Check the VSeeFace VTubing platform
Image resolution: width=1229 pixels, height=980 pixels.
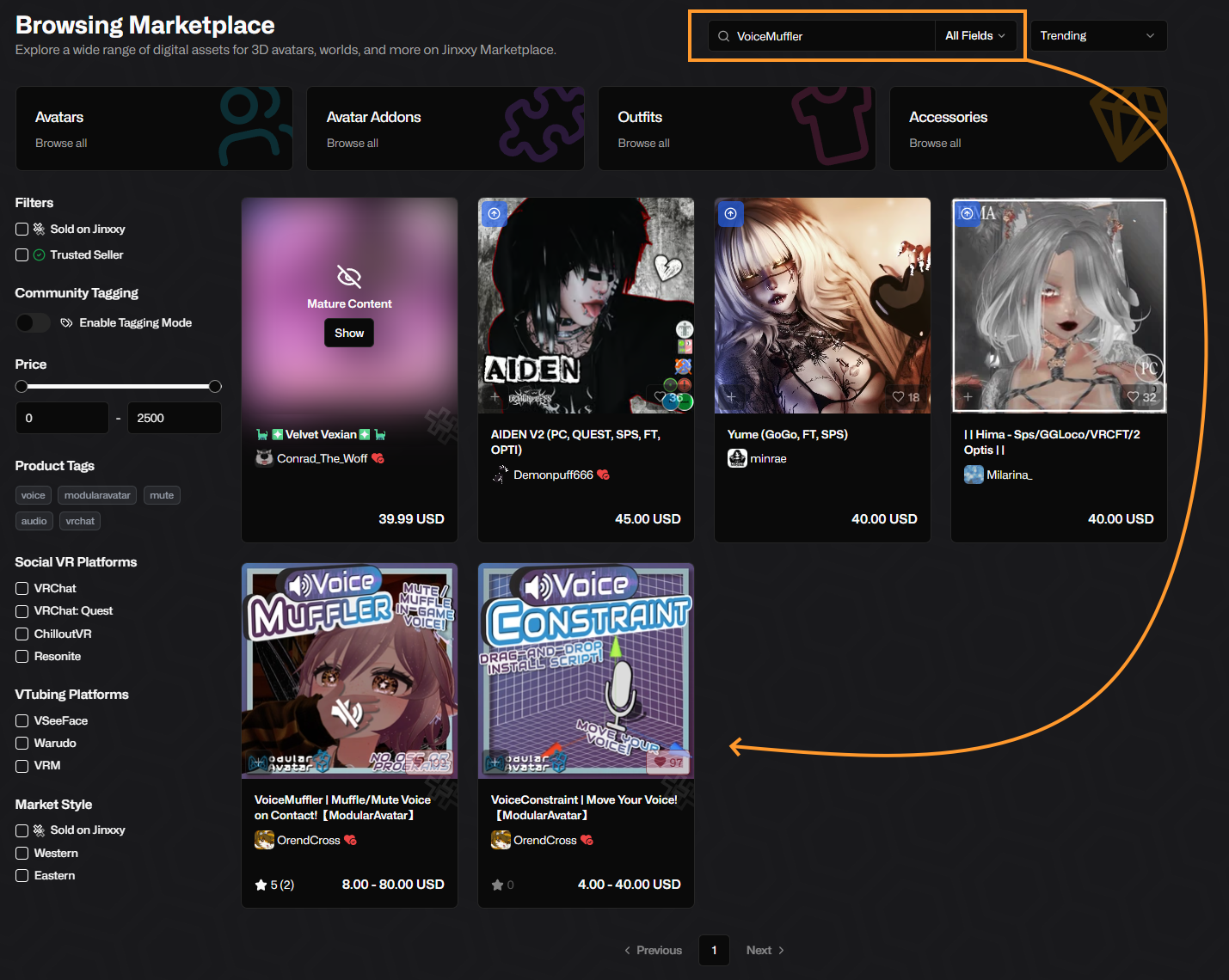coord(22,721)
